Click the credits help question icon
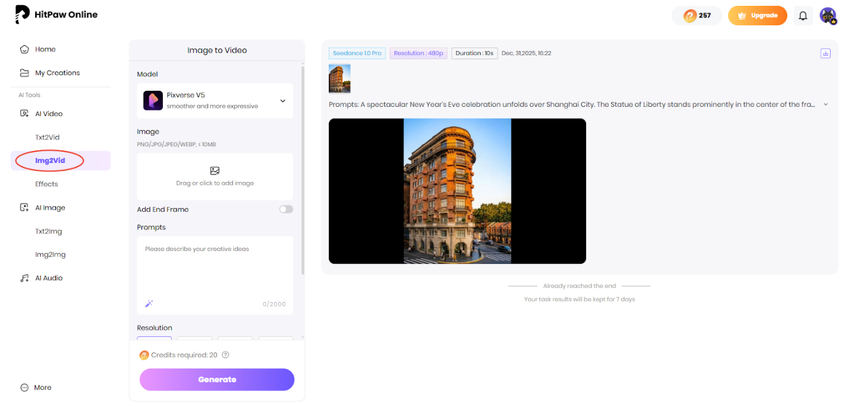The image size is (854, 409). point(225,355)
